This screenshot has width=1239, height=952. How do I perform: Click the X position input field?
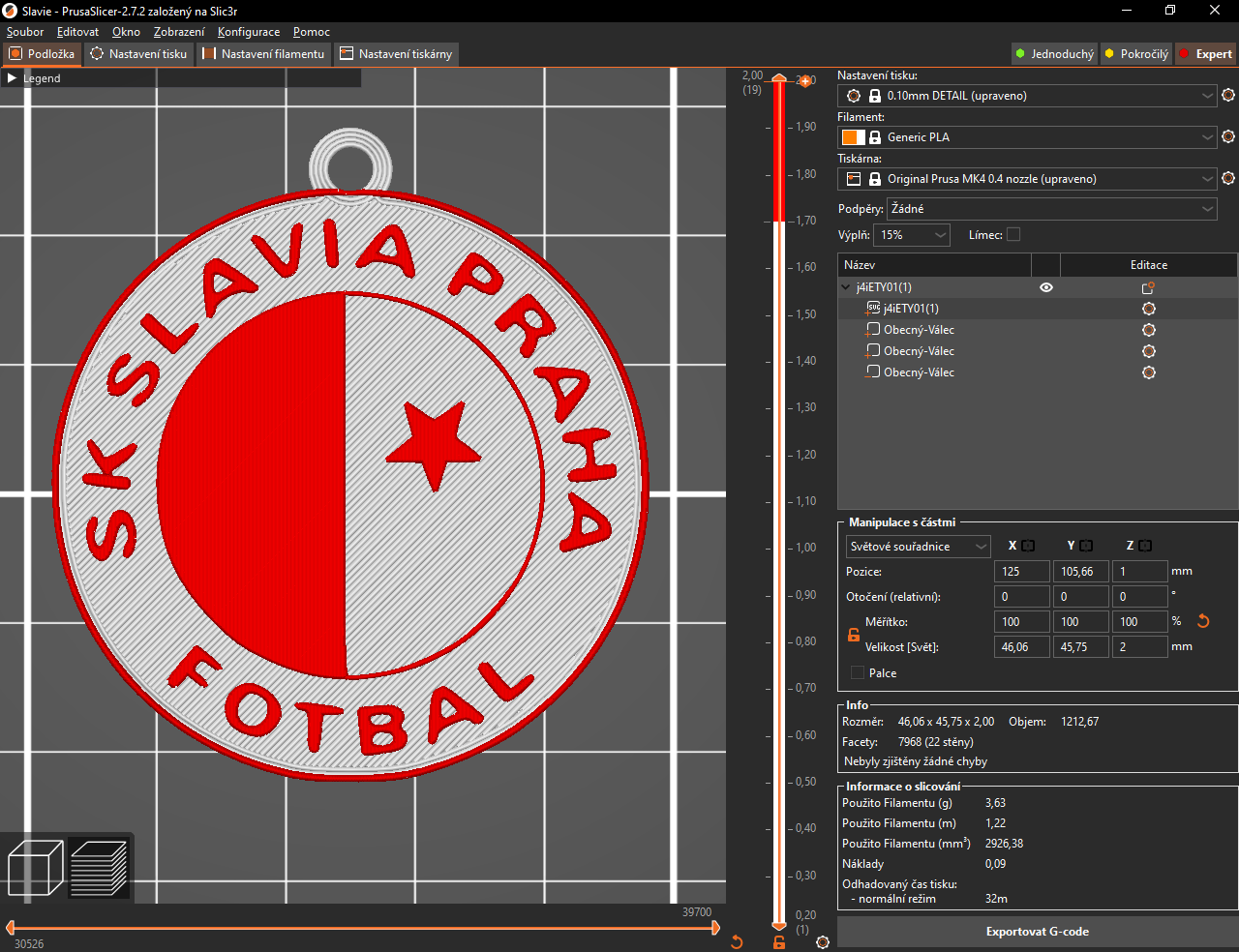[1022, 571]
